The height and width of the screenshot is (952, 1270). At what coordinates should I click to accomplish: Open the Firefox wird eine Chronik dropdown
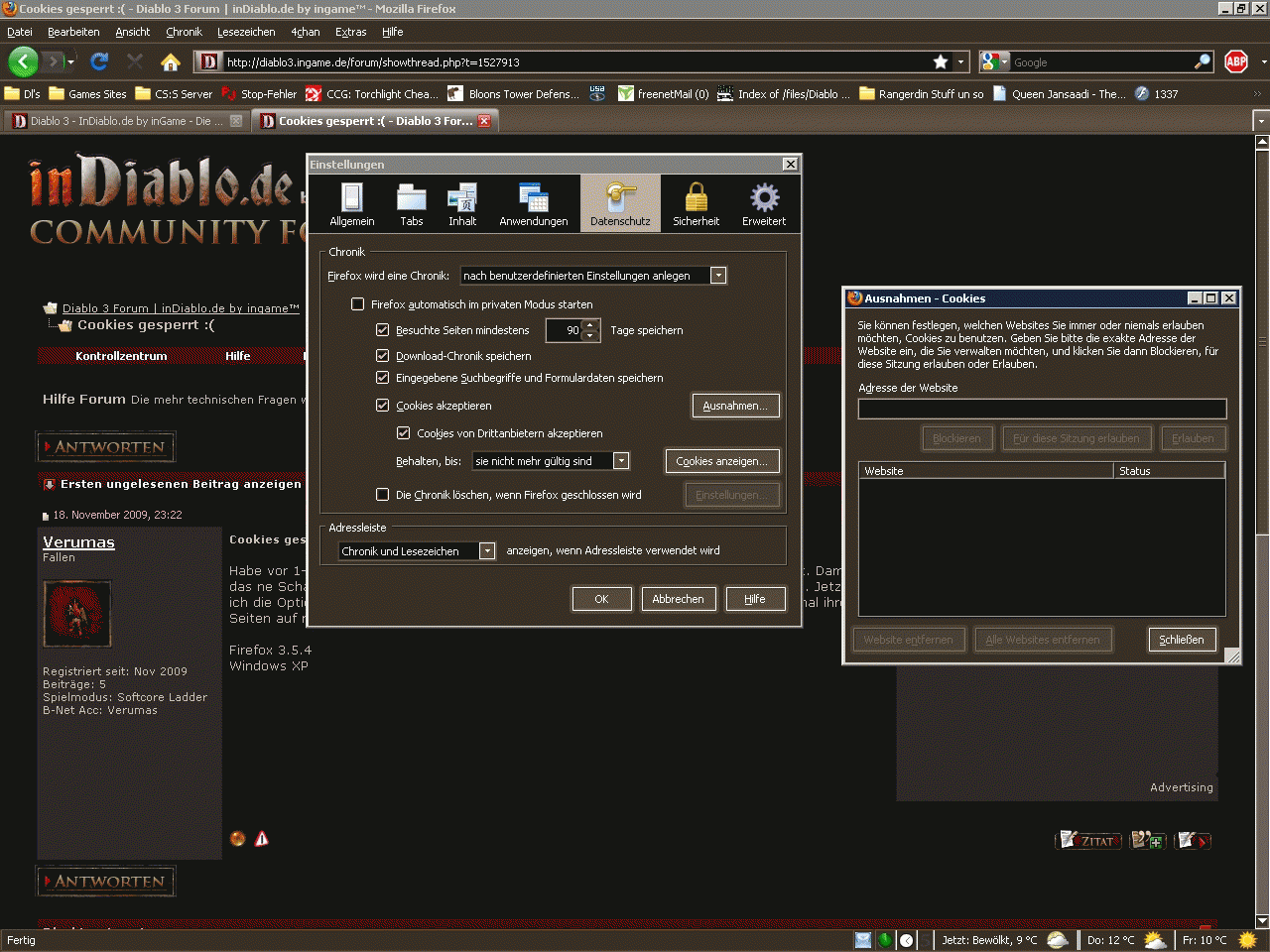[x=718, y=275]
